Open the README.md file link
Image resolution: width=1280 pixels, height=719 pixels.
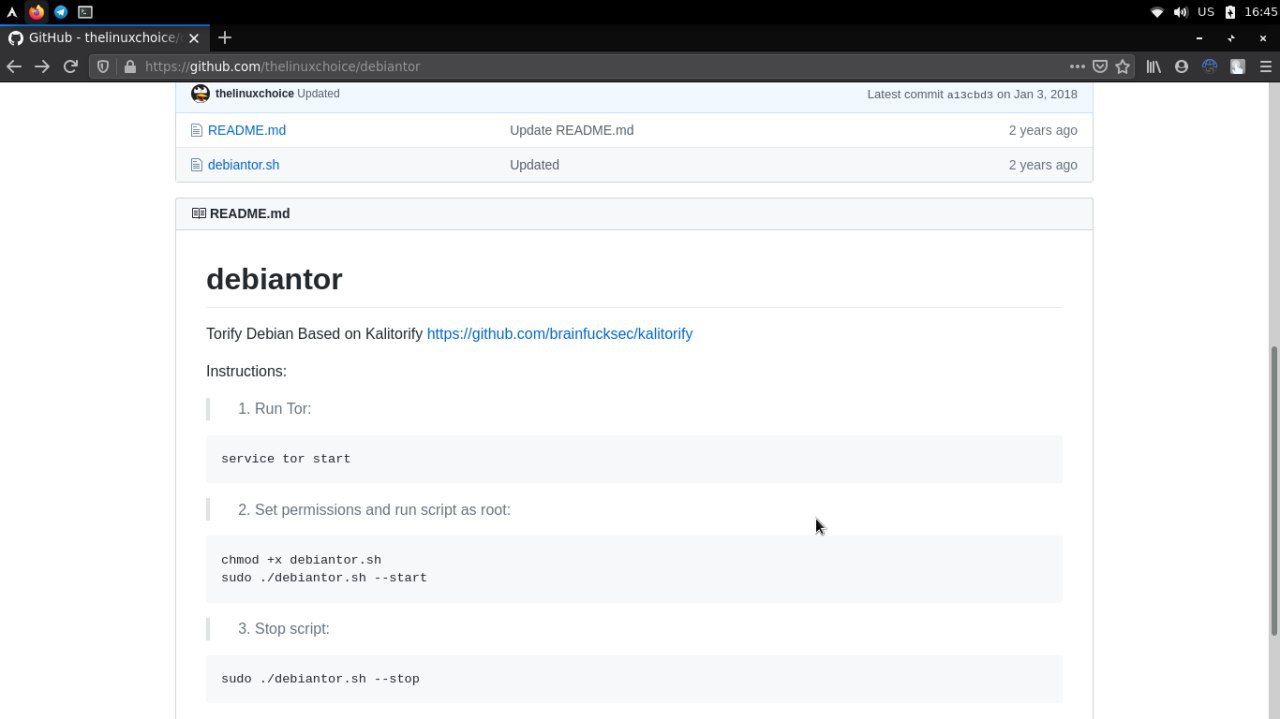[x=247, y=130]
